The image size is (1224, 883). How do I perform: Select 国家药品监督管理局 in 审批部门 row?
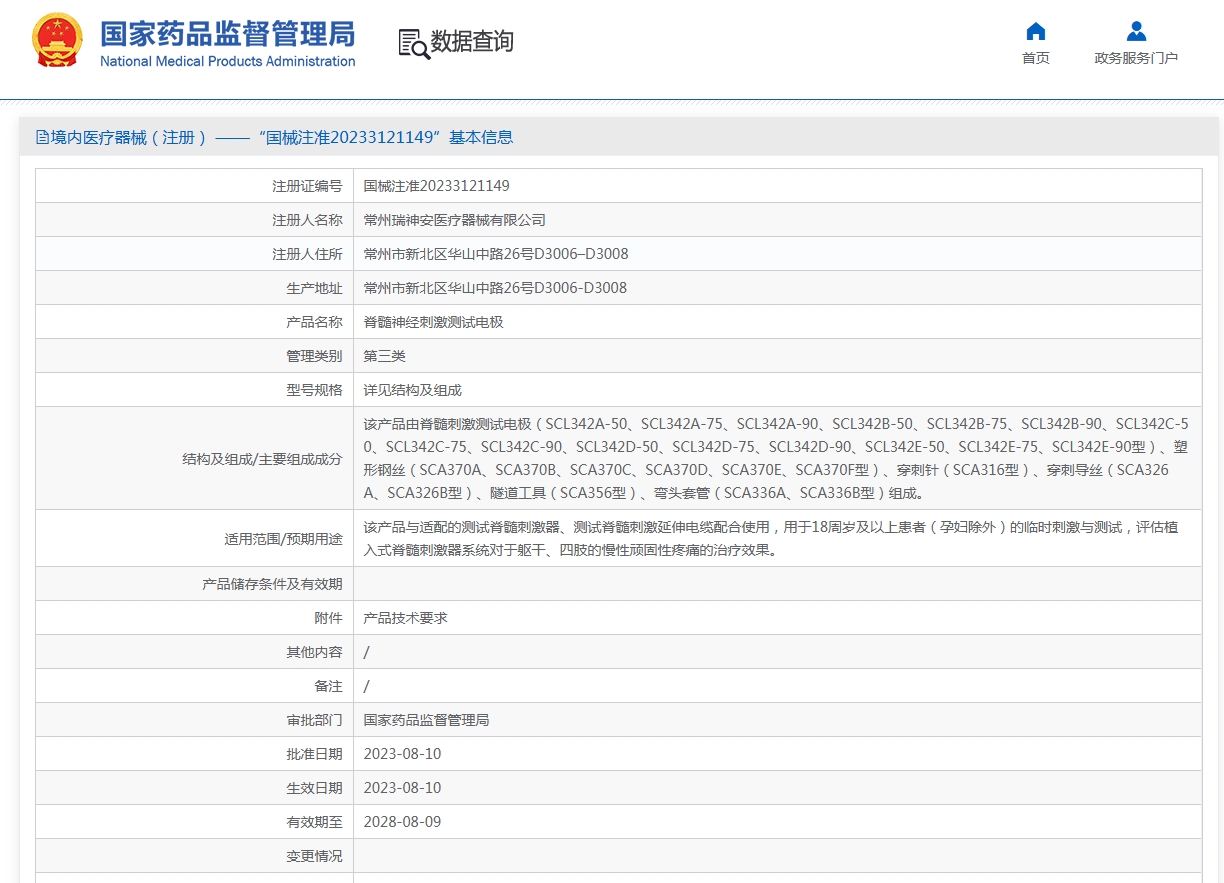(x=426, y=720)
